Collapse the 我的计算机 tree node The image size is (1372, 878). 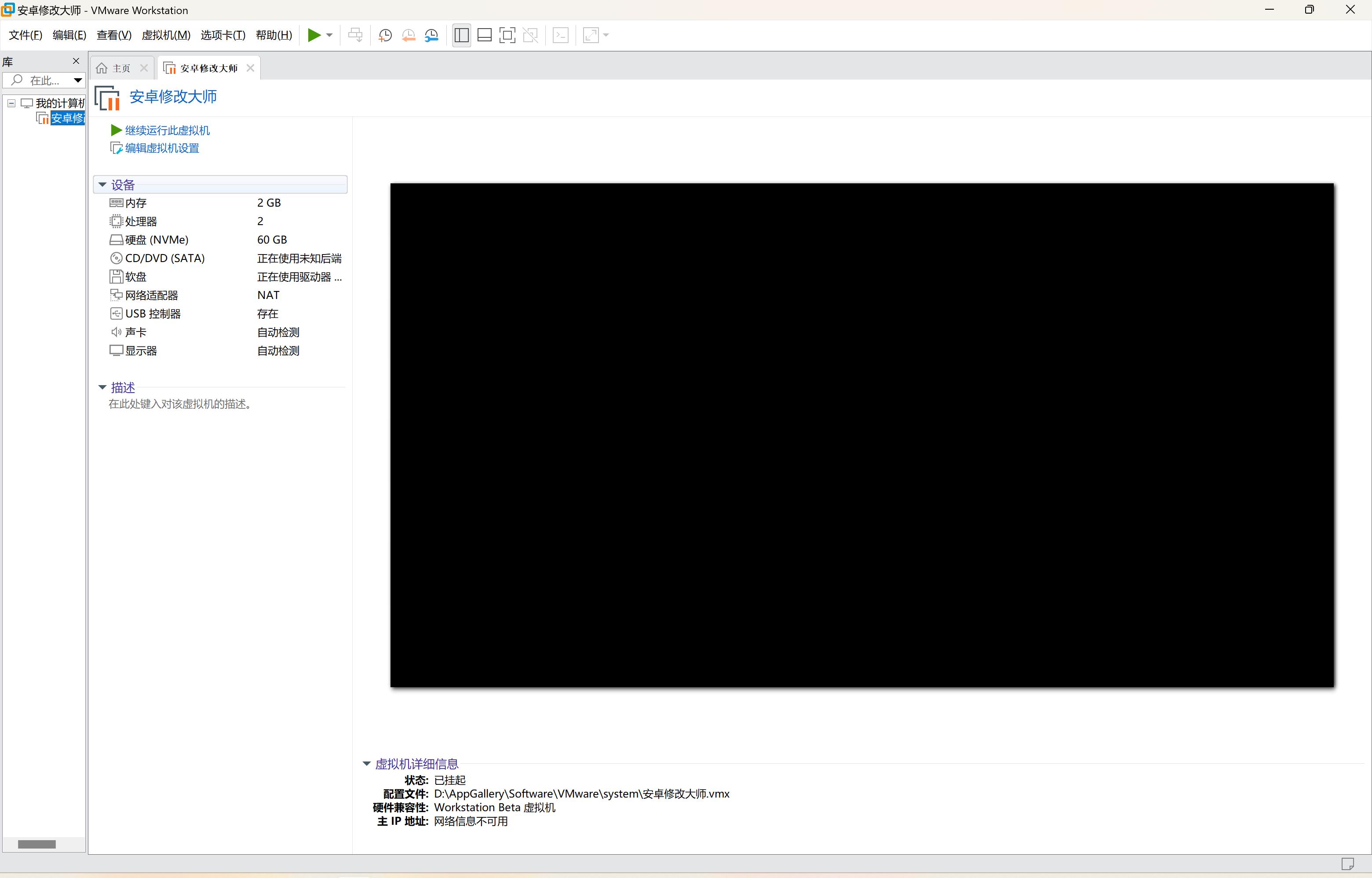coord(11,103)
